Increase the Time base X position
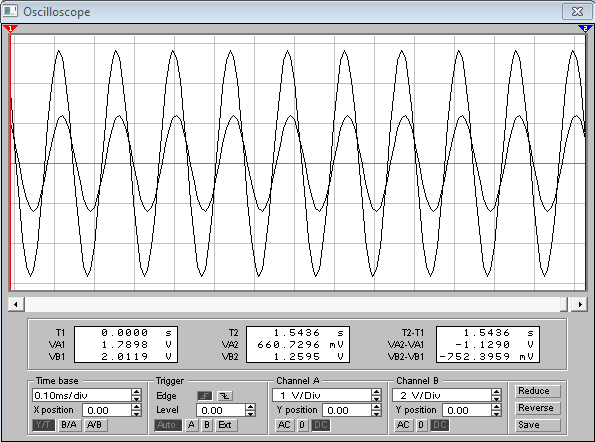 137,407
